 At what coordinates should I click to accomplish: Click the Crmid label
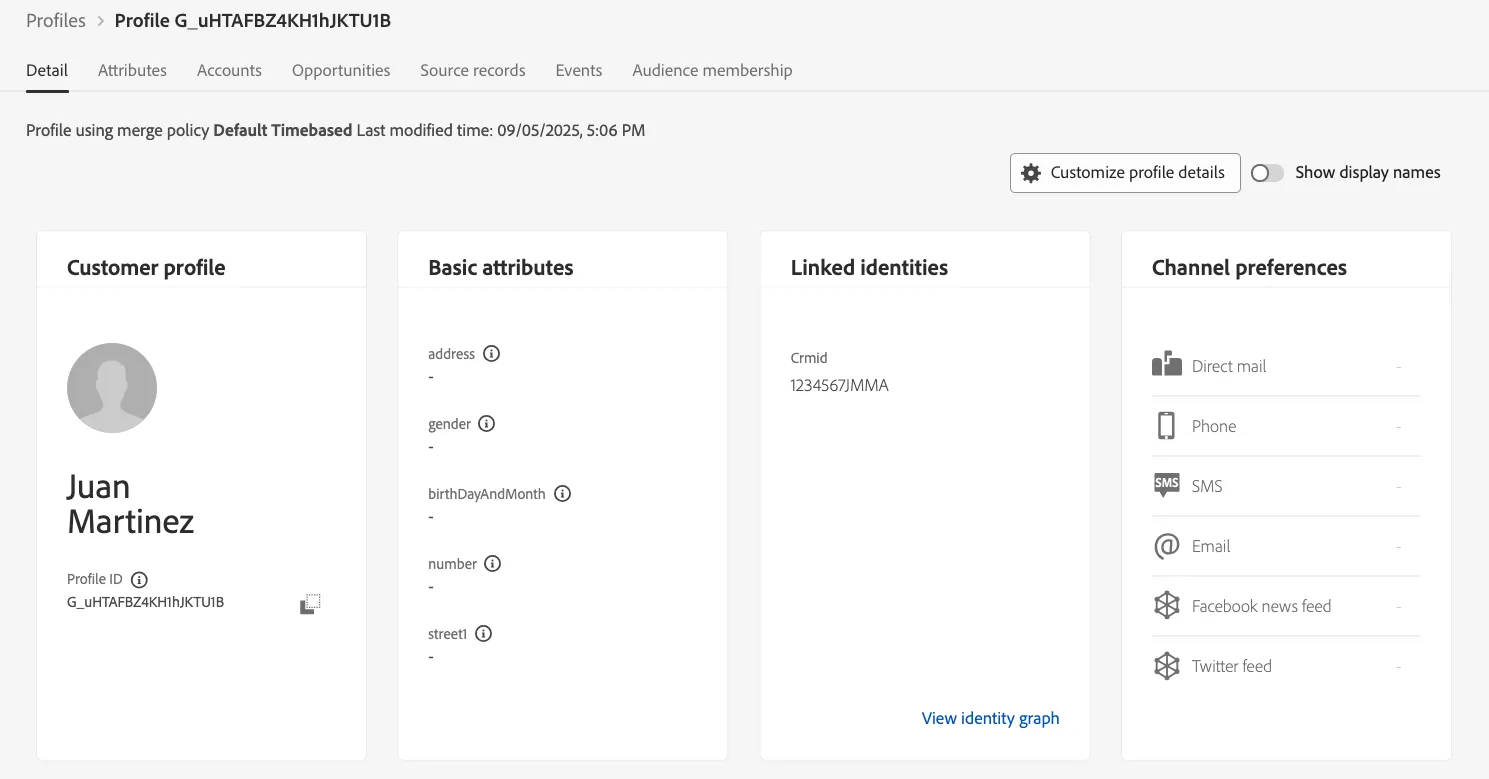pos(809,358)
